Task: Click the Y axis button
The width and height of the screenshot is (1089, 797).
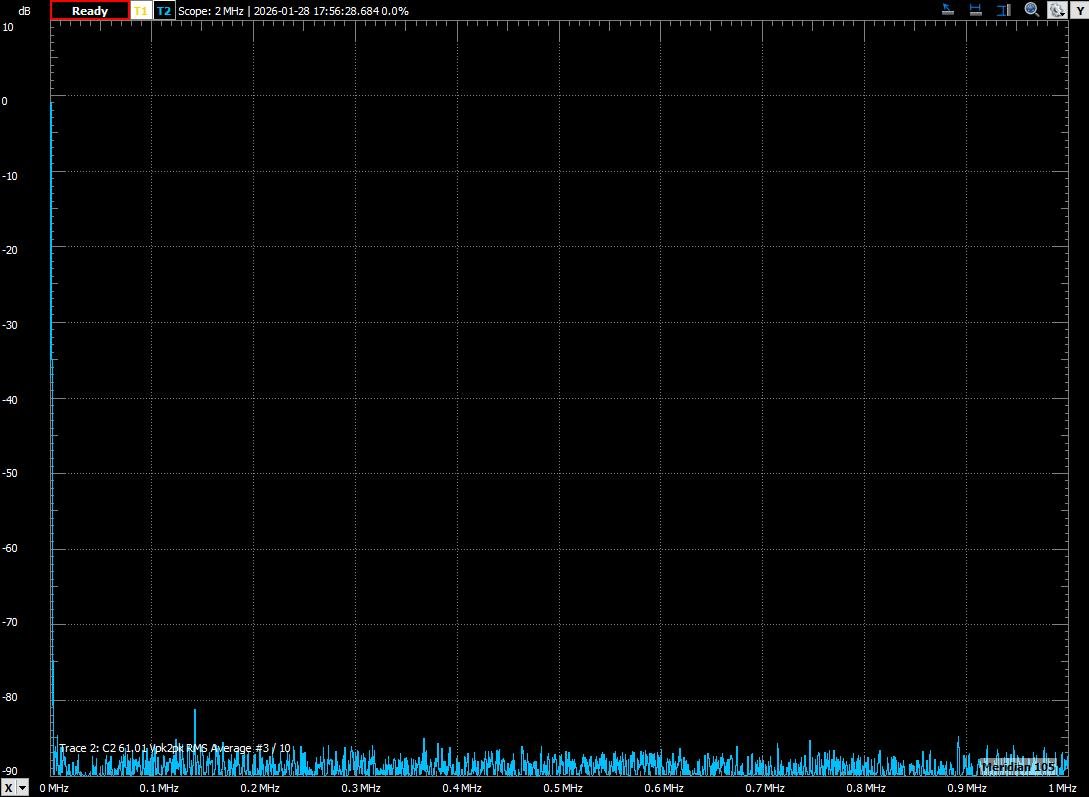Action: (x=1080, y=10)
